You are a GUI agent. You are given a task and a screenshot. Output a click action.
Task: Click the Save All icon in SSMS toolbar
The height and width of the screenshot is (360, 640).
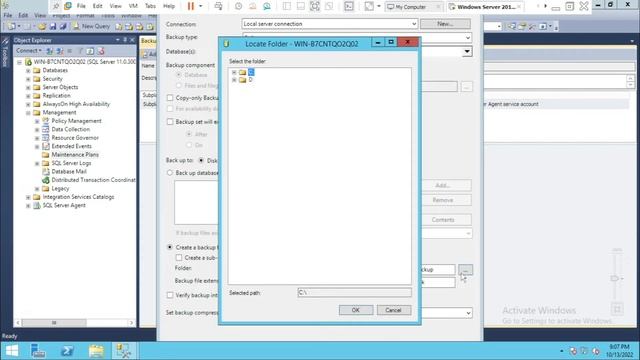tap(63, 27)
